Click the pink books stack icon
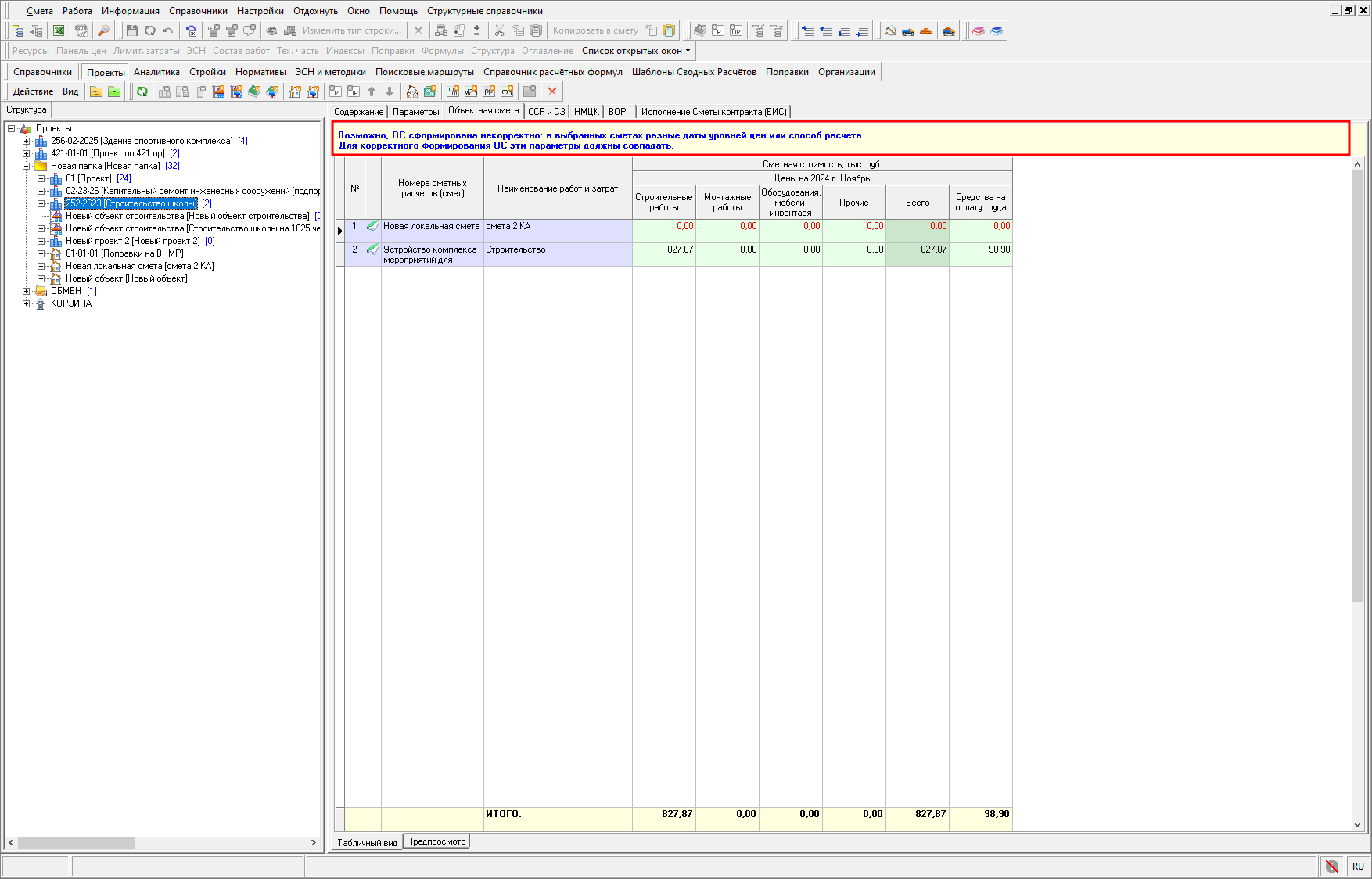This screenshot has width=1372, height=879. [x=979, y=30]
